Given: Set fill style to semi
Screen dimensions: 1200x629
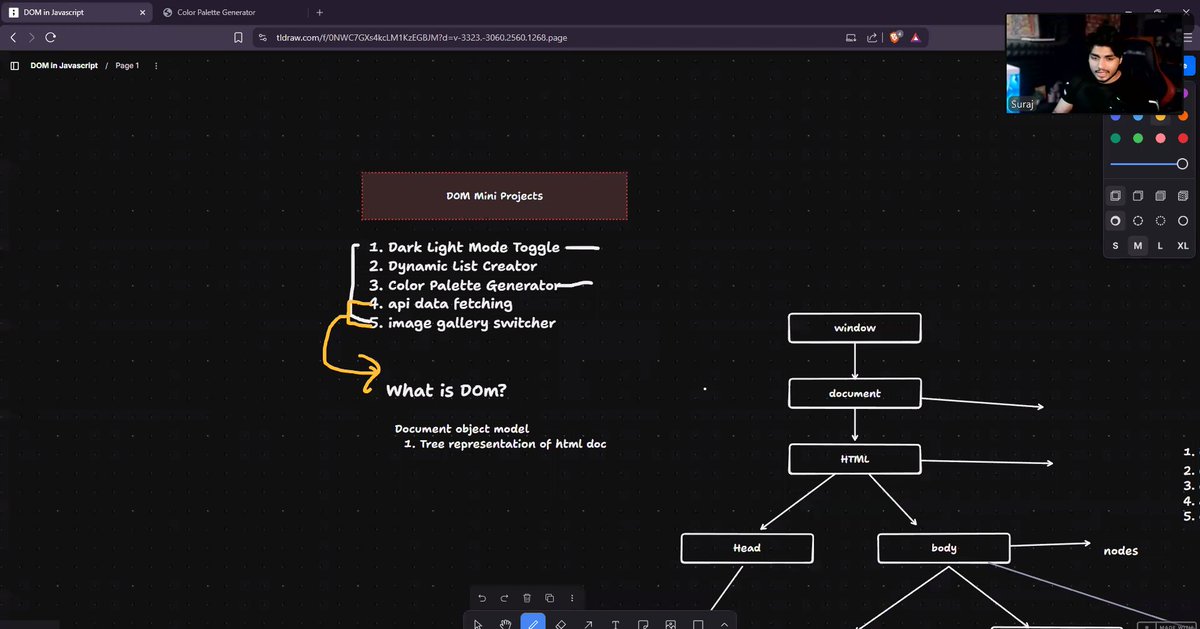Looking at the screenshot, I should coord(1138,195).
